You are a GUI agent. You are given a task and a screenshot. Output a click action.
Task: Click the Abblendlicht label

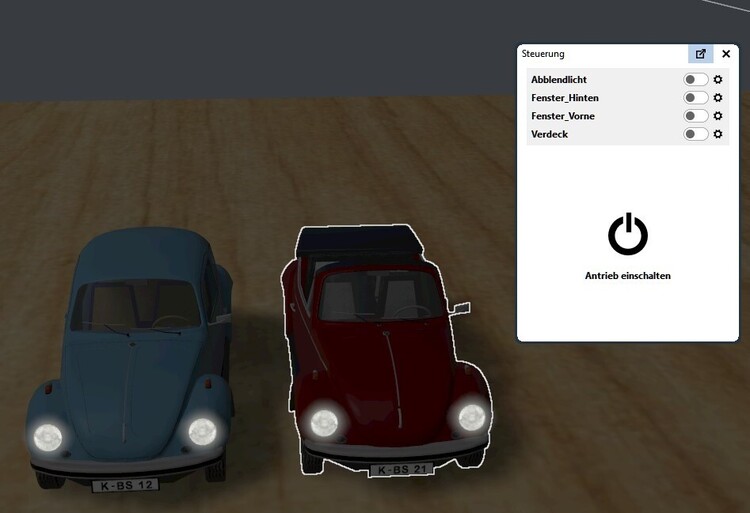pyautogui.click(x=559, y=80)
